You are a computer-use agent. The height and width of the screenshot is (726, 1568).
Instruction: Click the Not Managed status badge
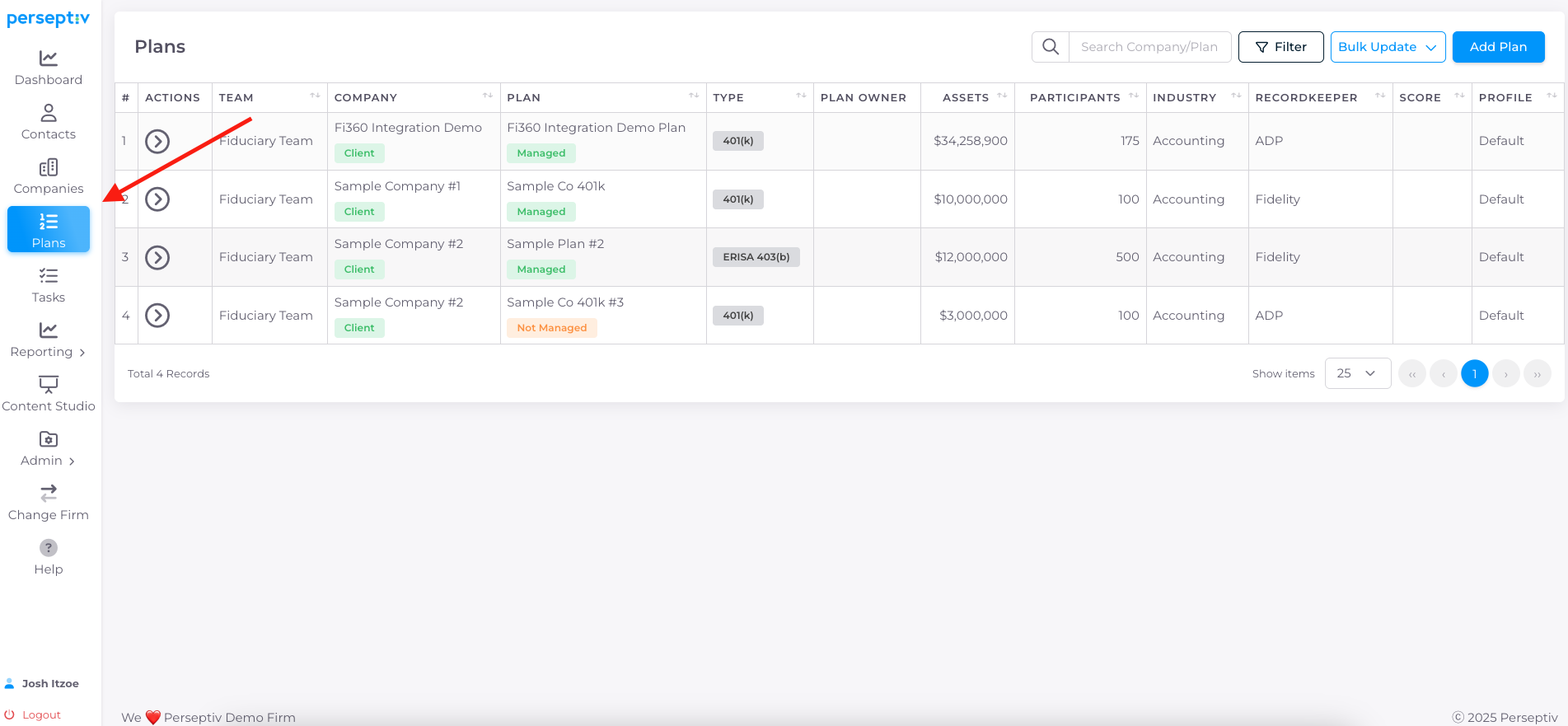(552, 328)
